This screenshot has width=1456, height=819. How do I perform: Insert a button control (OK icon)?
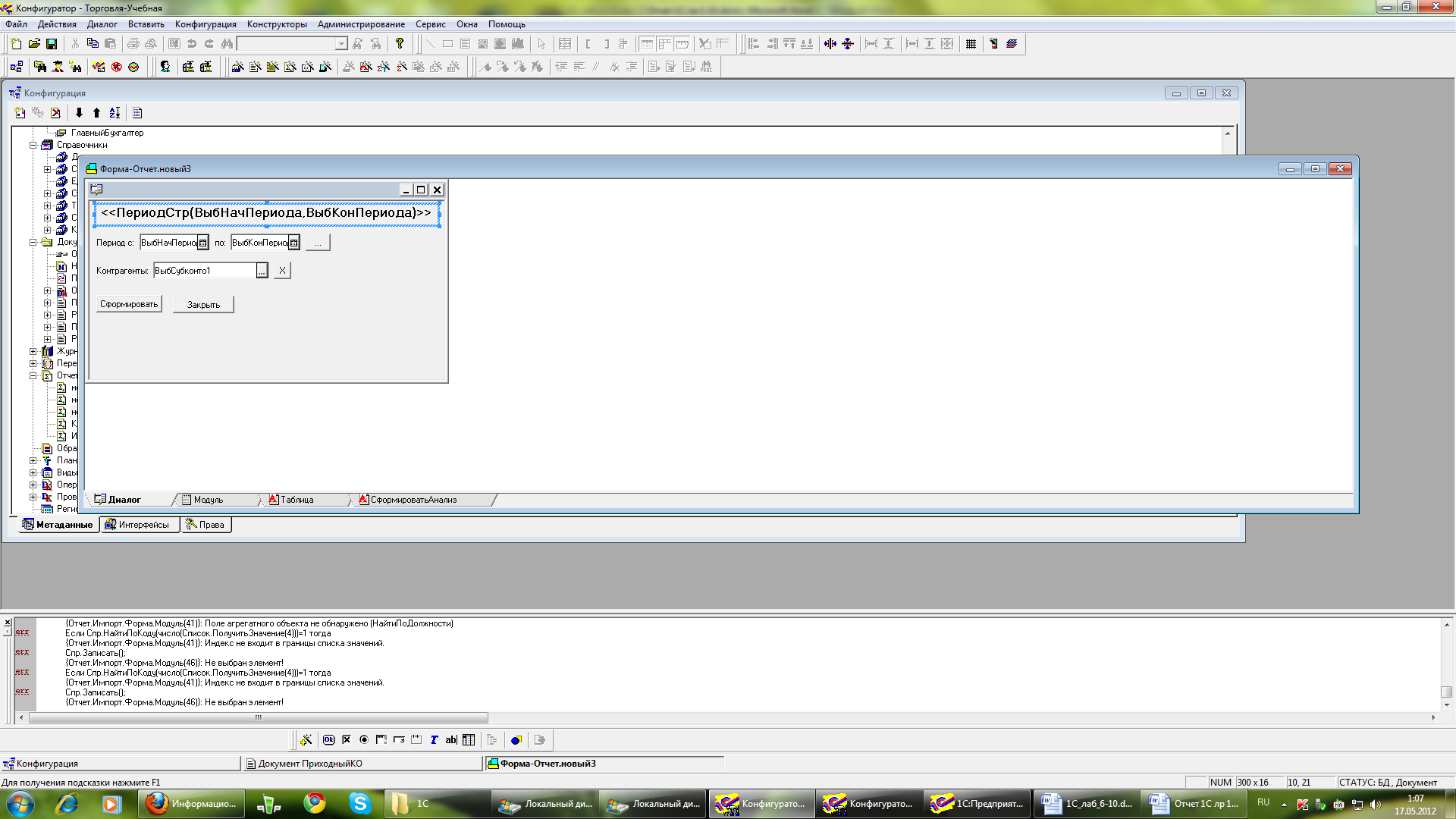328,740
